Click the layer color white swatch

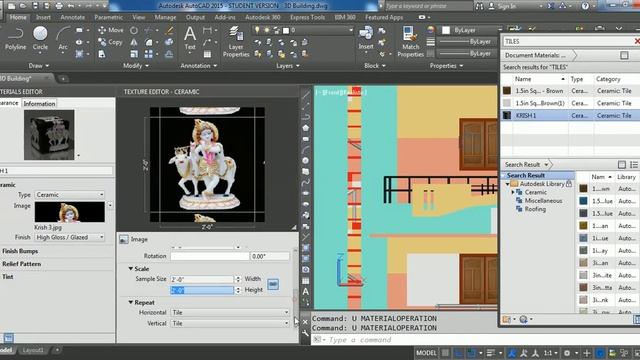pyautogui.click(x=286, y=30)
